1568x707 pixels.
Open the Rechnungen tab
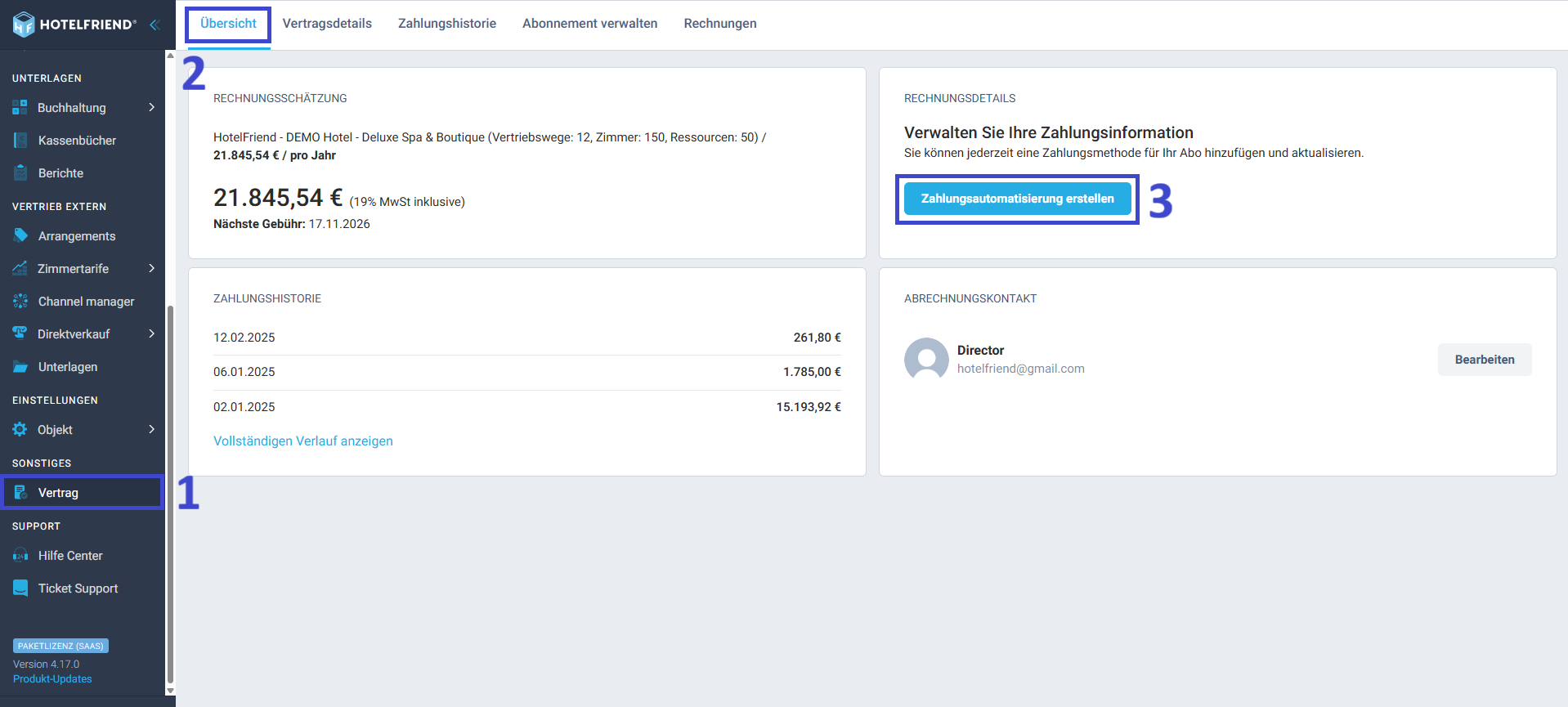[x=720, y=24]
